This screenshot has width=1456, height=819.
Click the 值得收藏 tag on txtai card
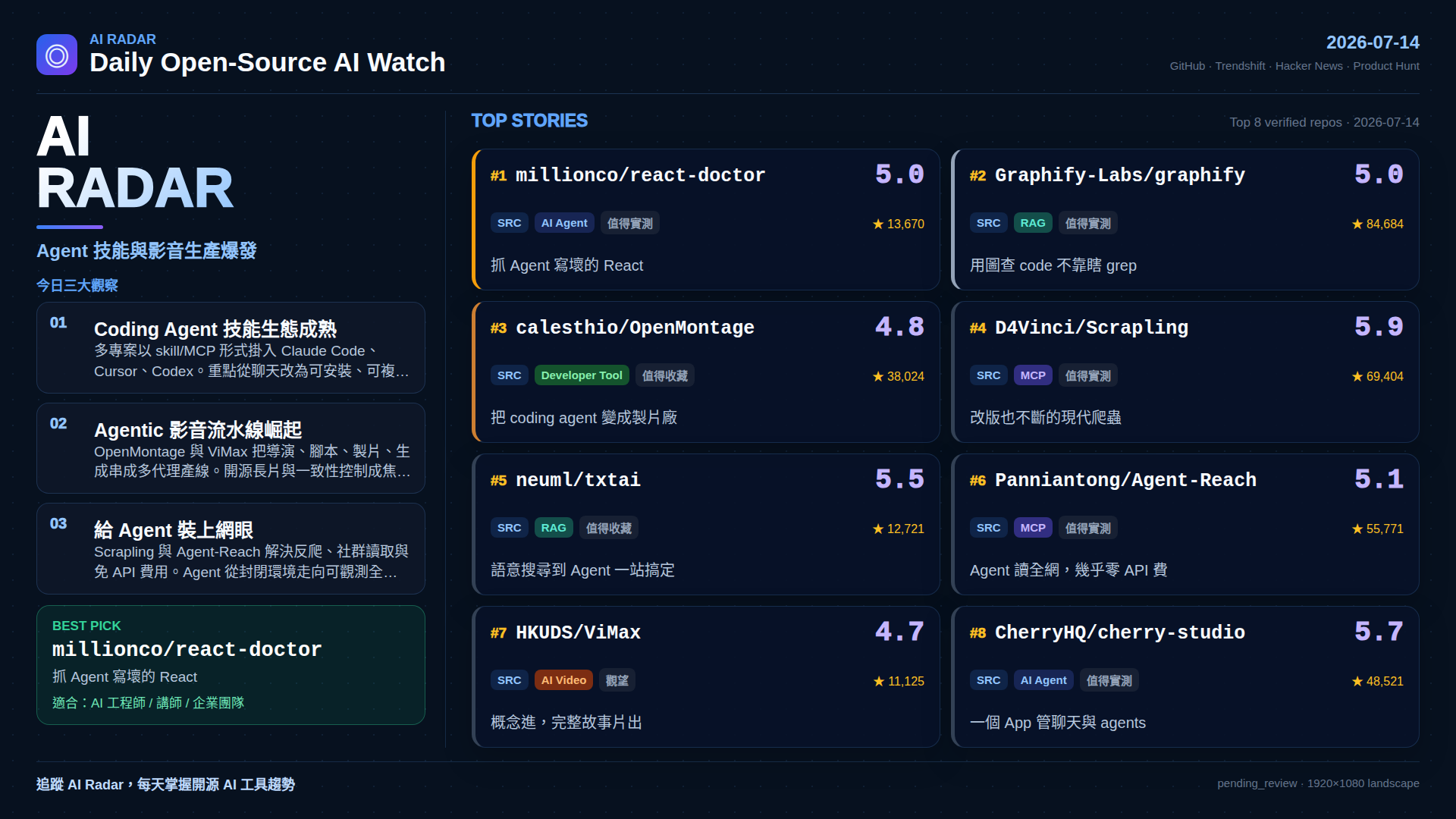(x=609, y=528)
